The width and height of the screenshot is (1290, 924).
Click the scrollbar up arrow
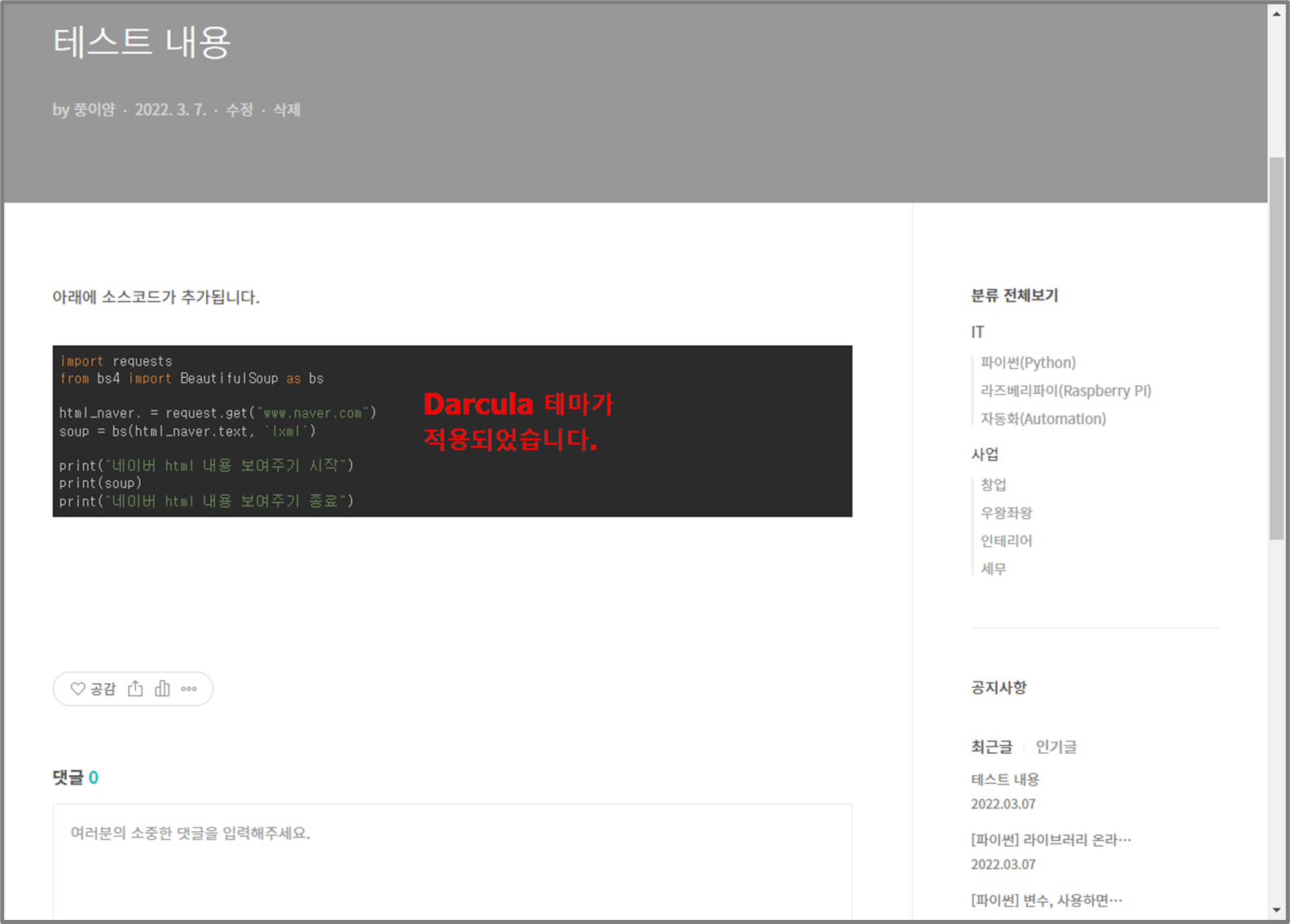click(1277, 13)
